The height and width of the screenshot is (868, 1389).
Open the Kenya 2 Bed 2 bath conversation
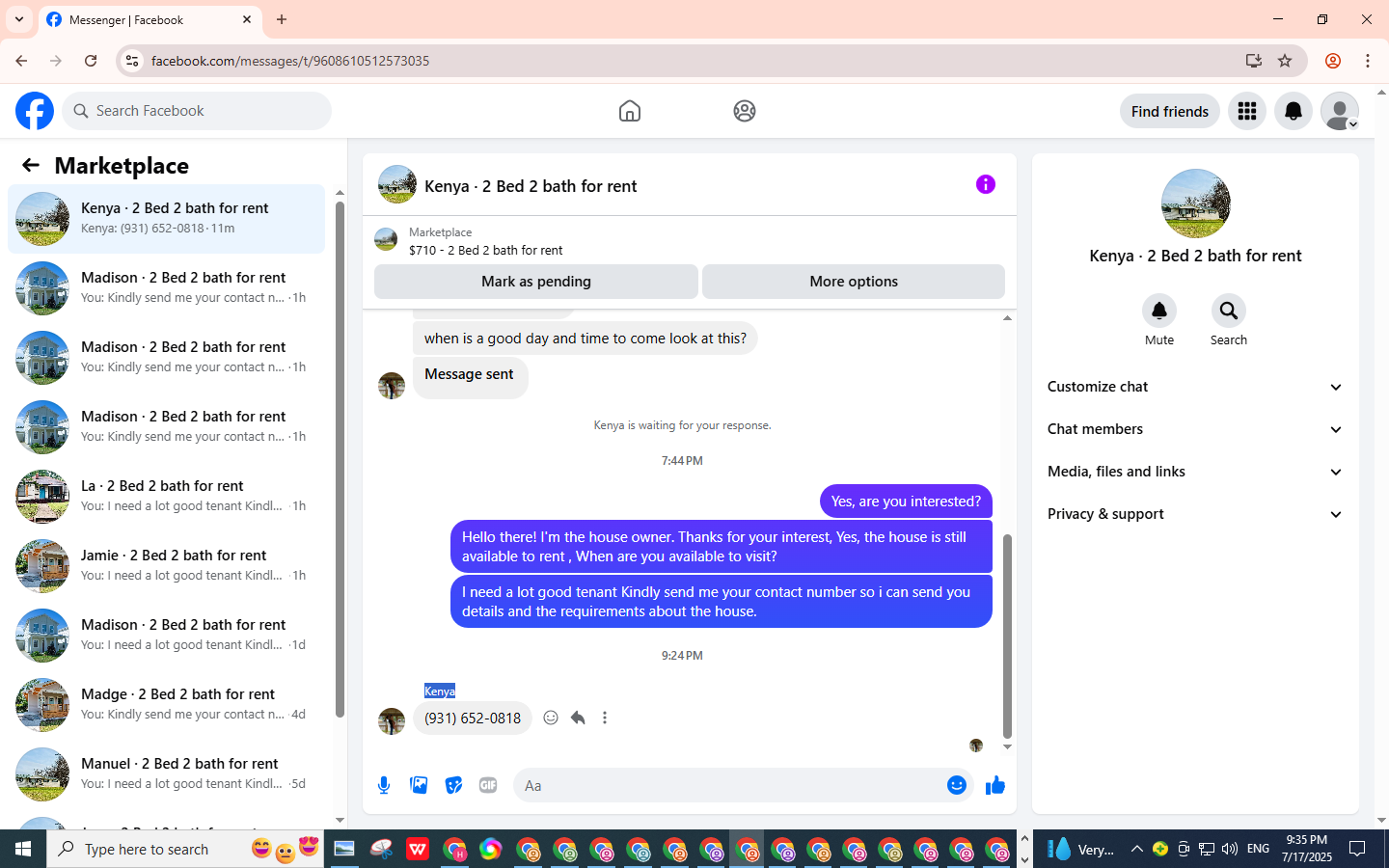point(167,219)
